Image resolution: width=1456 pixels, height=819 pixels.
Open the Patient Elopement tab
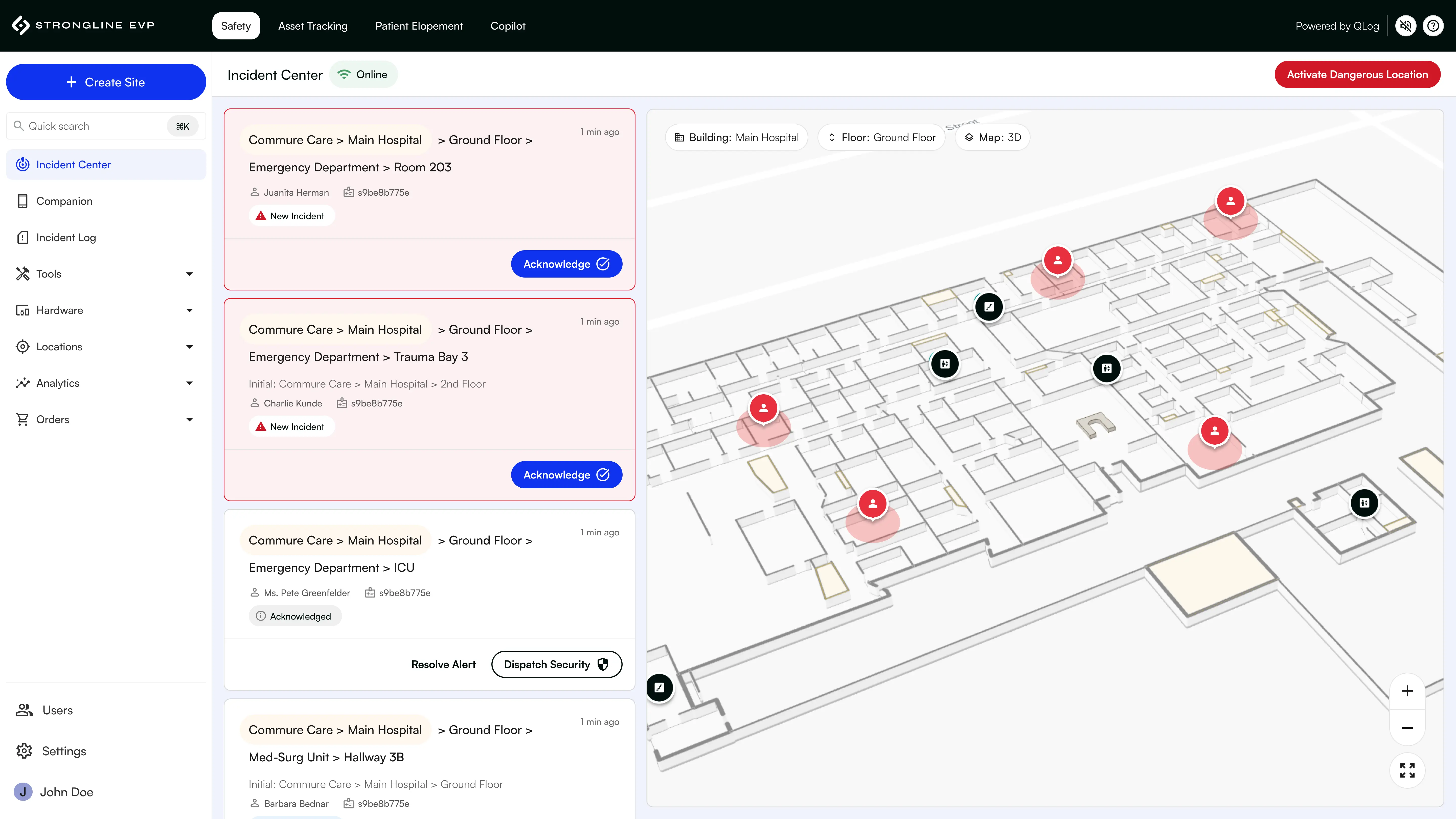(419, 26)
